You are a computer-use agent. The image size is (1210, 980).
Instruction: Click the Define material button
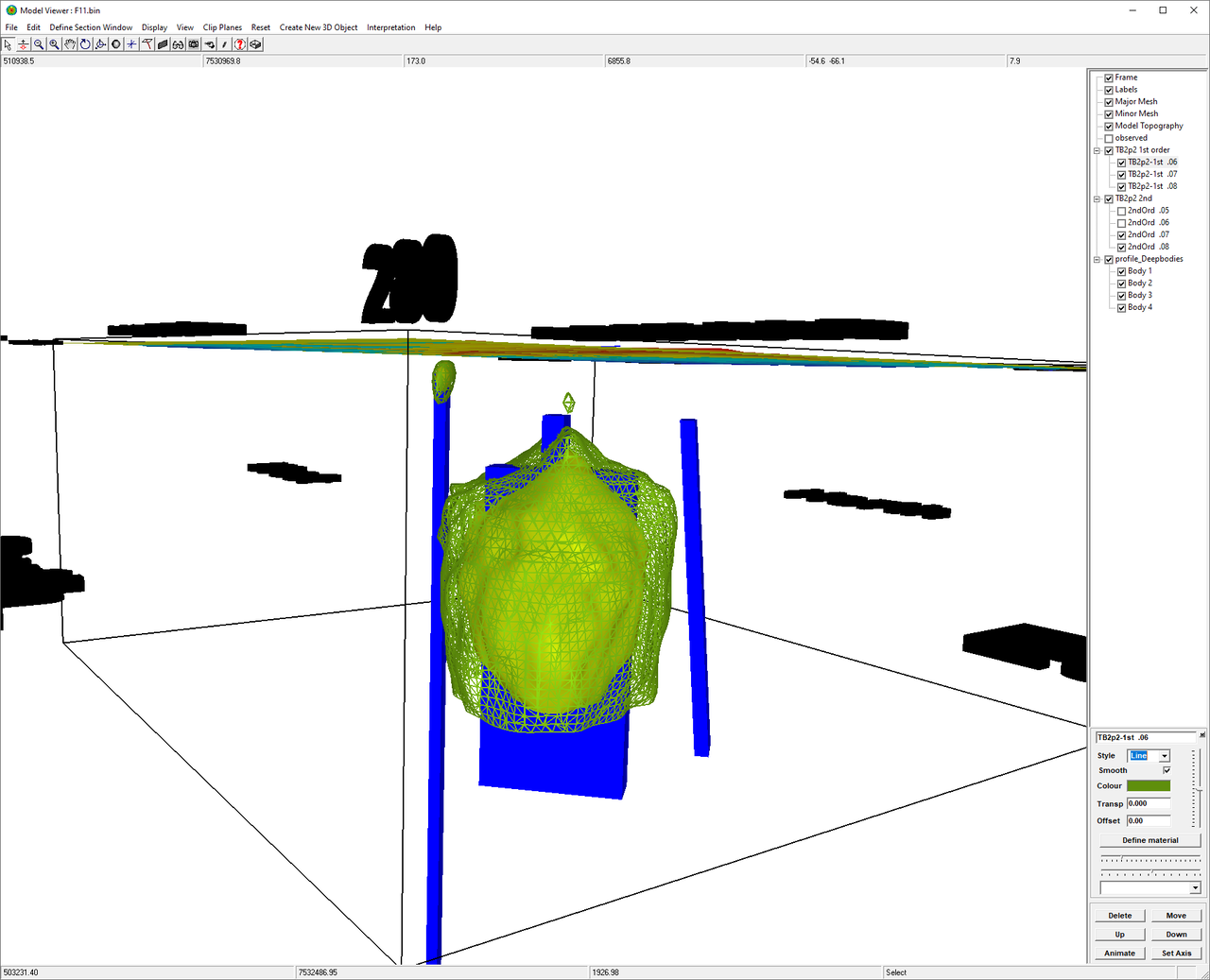[x=1150, y=840]
